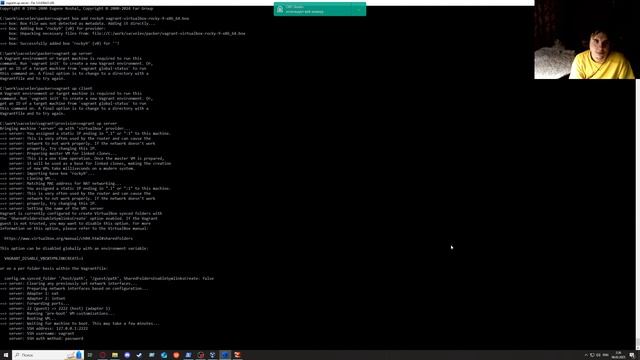Click the terminal vertical scrollbar
The height and width of the screenshot is (360, 640).
[x=638, y=214]
